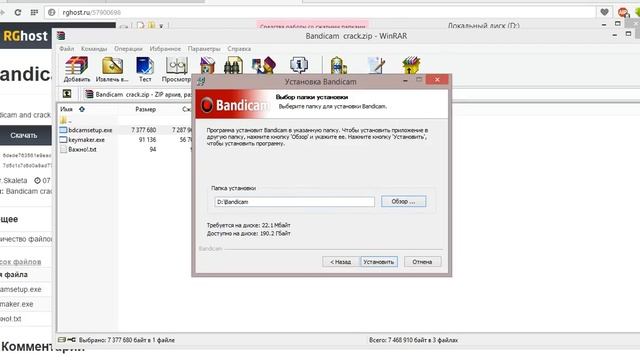Click the parent folder '..' icon in file list
This screenshot has height=360, width=640.
click(x=63, y=120)
